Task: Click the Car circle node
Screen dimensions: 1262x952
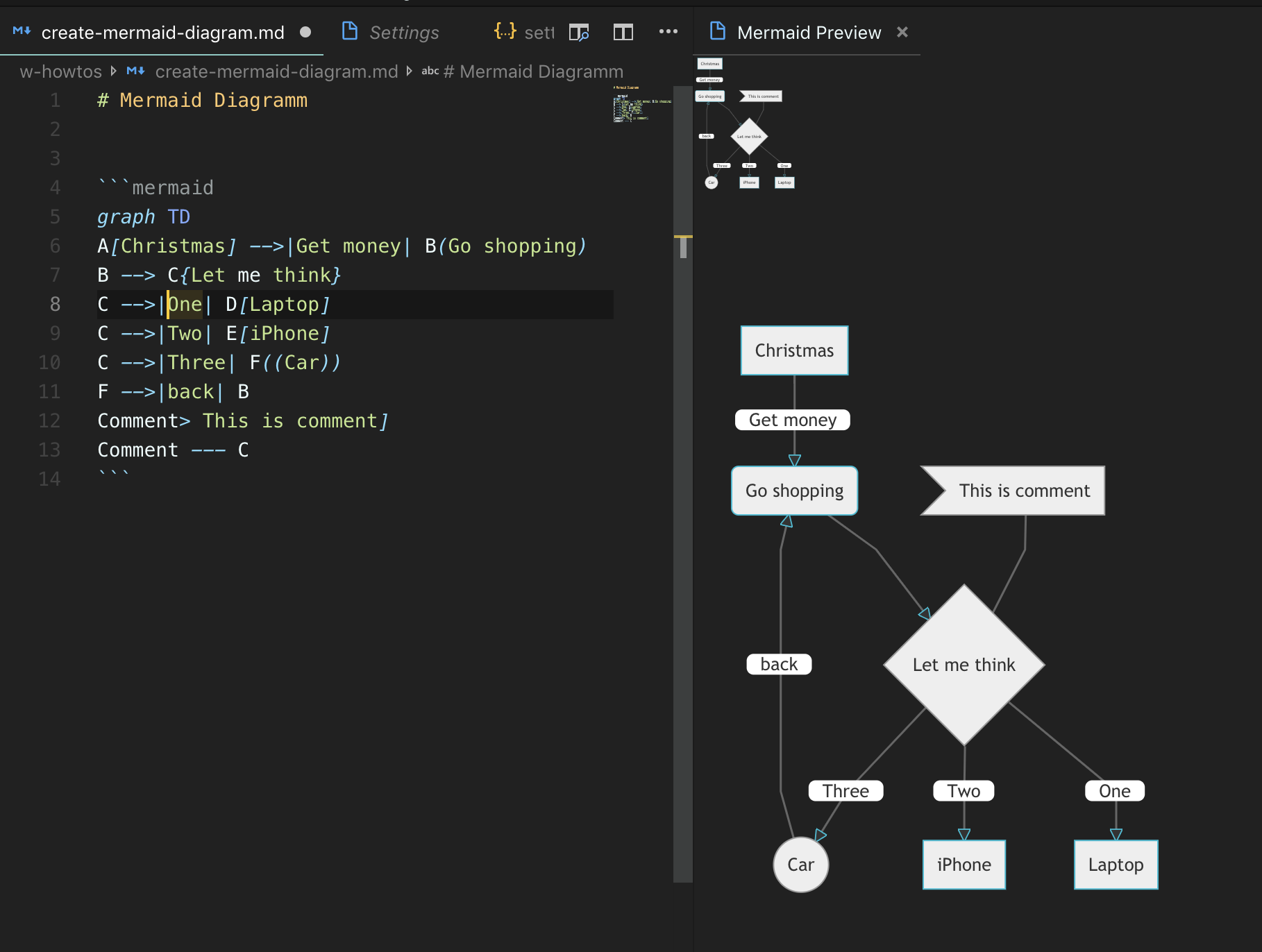Action: click(800, 865)
